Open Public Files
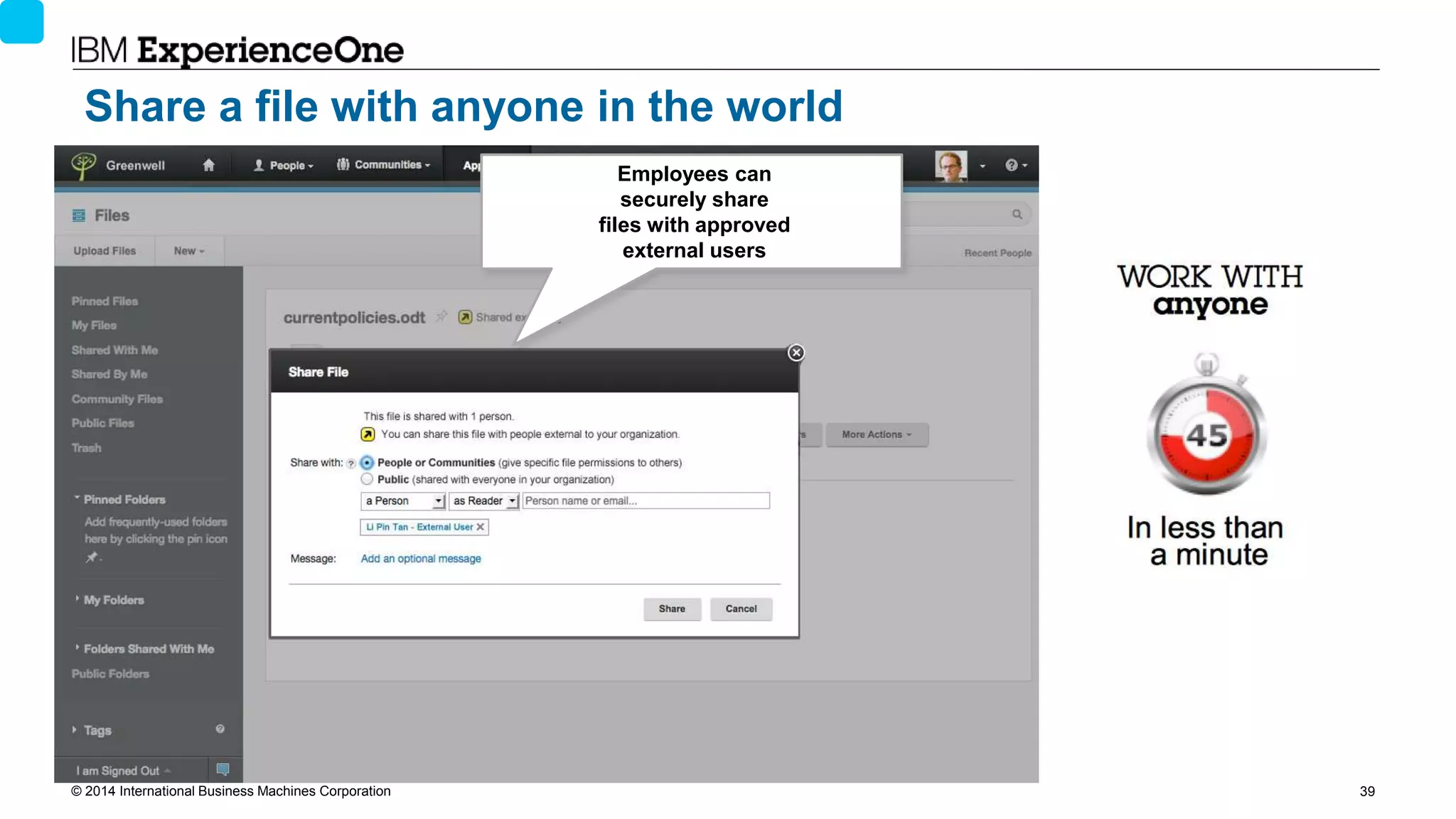 102,424
